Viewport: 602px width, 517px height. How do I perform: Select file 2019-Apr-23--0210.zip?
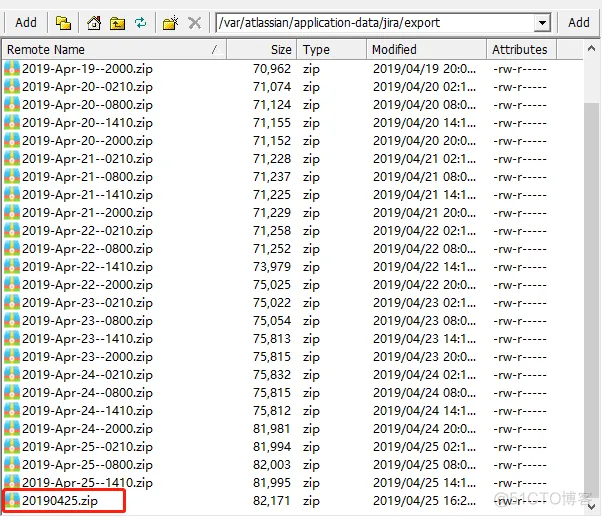point(87,303)
